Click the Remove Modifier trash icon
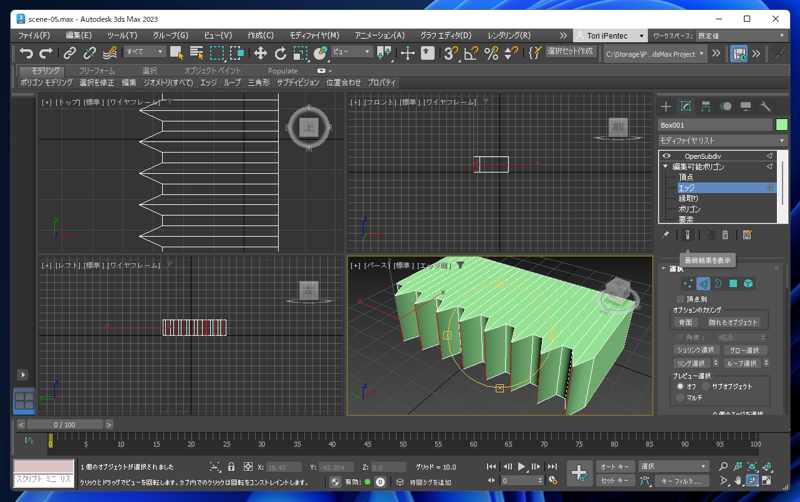This screenshot has height=502, width=800. point(725,235)
